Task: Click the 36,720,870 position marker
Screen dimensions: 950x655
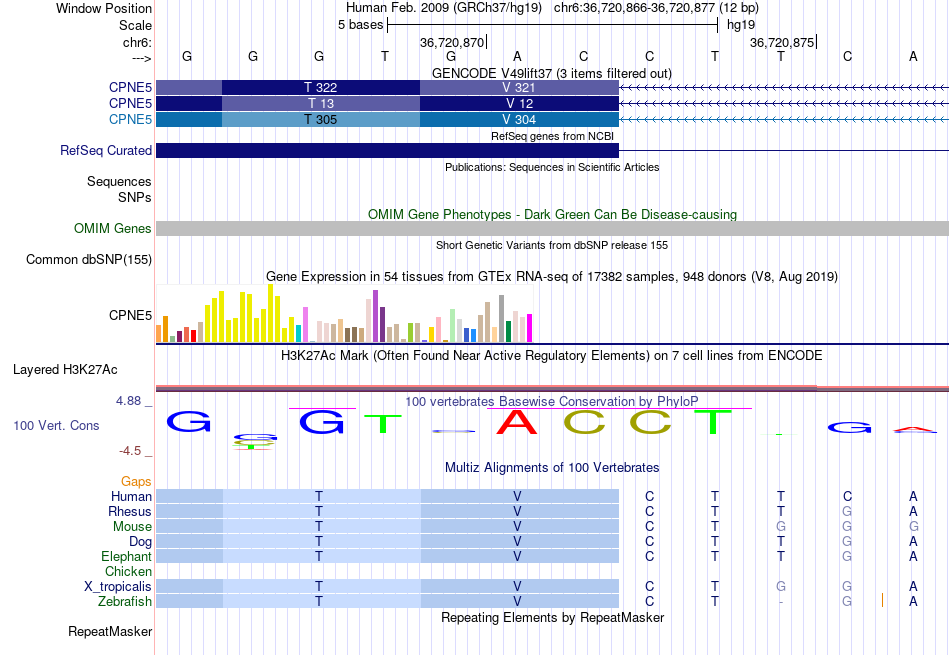Action: coord(453,42)
